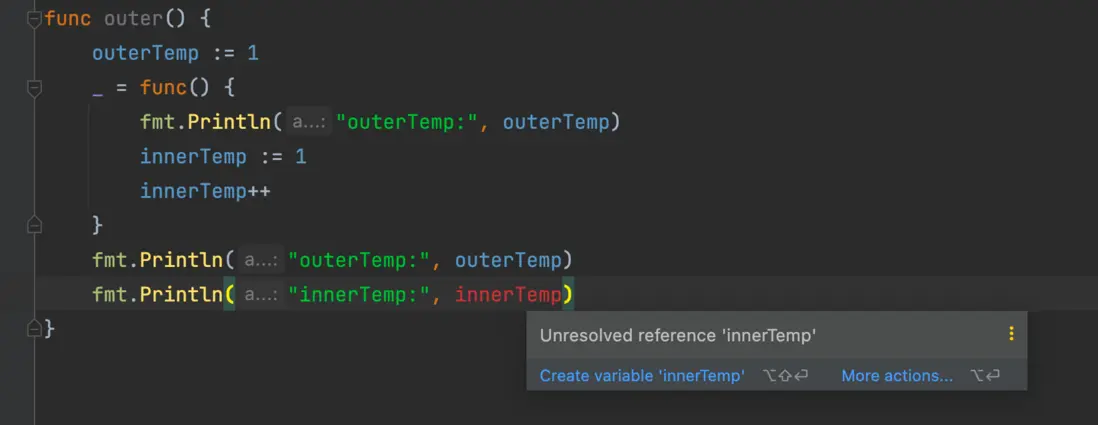Collapse the anonymous func fold marker

(x=35, y=88)
